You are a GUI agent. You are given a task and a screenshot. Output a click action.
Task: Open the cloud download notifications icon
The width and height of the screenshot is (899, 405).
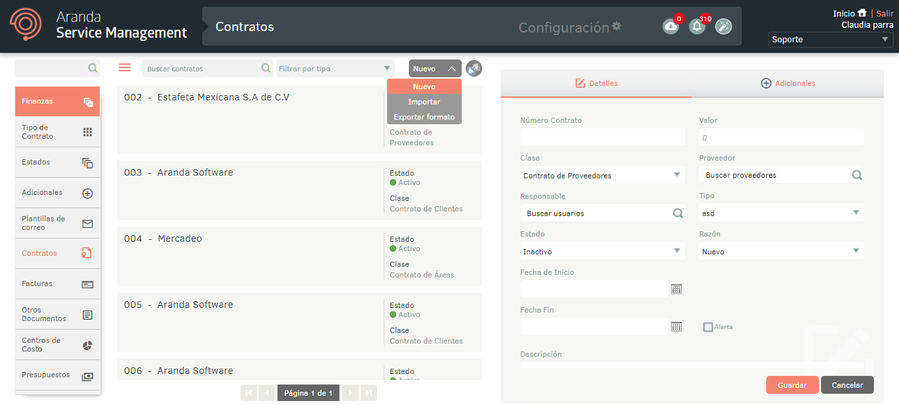670,26
